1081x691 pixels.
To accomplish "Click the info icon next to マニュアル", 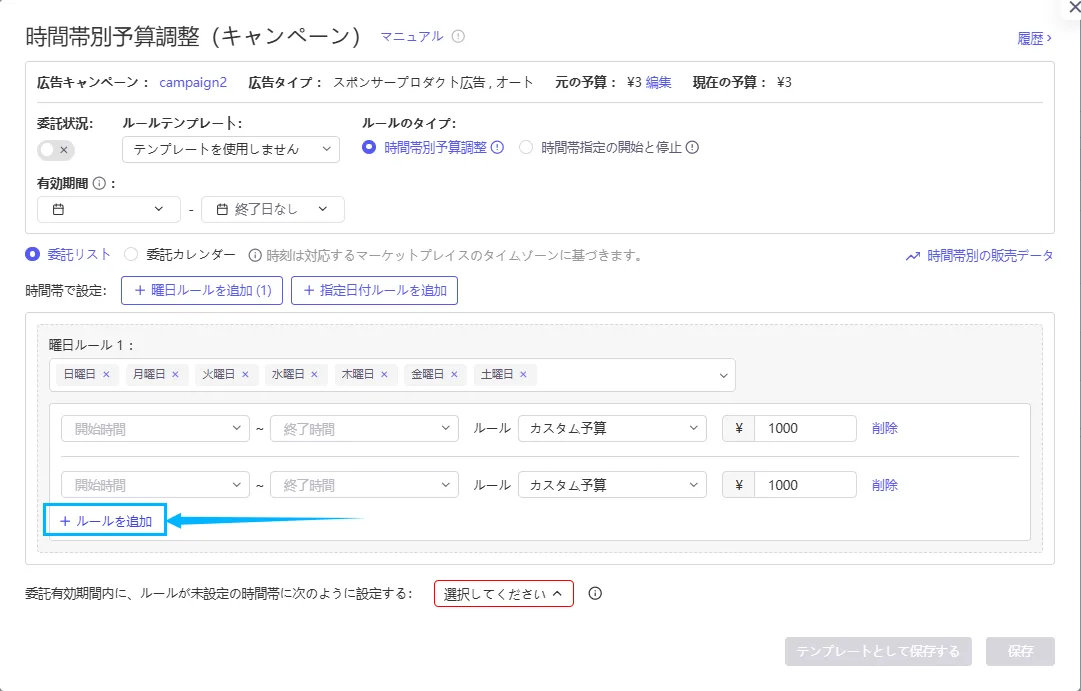I will (458, 37).
